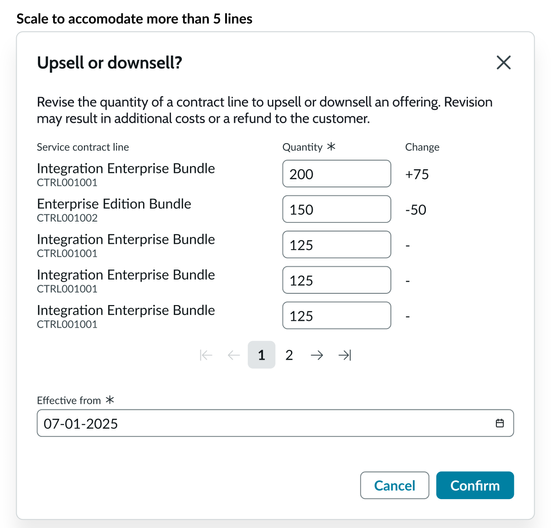Screen dimensions: 555x528
Task: Advance to next page with the right arrow
Action: point(317,355)
